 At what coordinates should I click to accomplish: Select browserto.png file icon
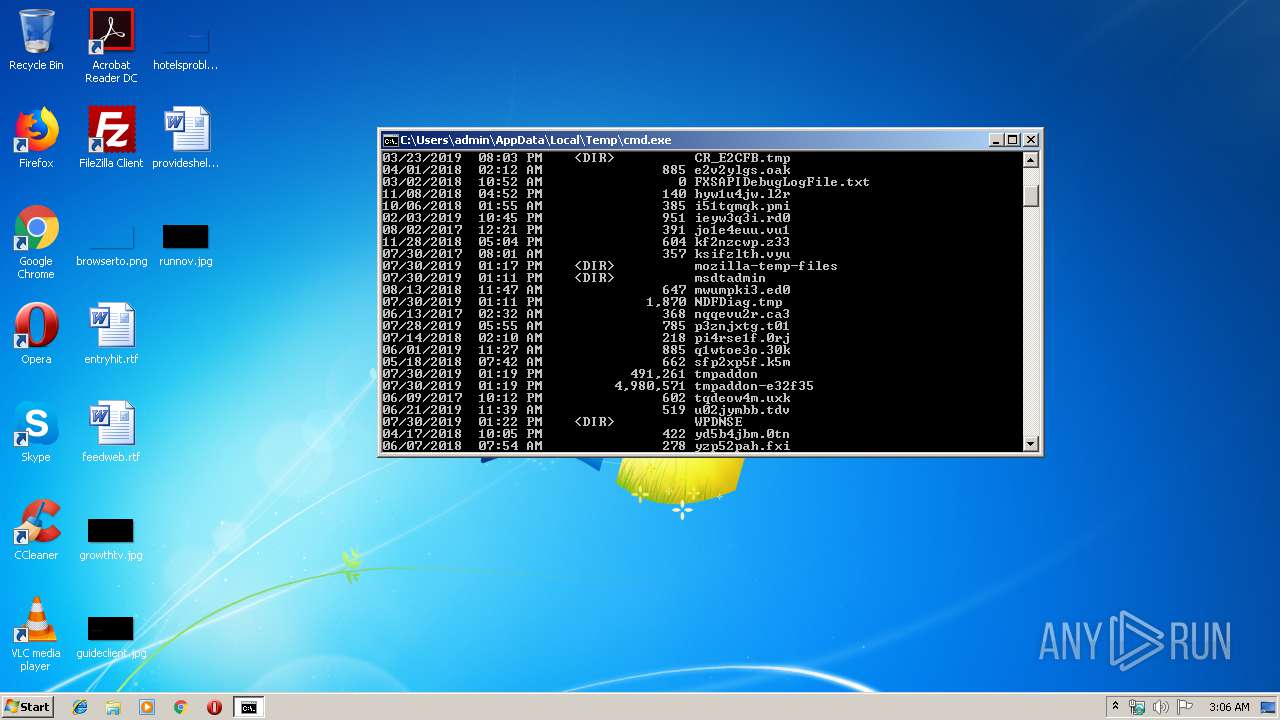(111, 245)
